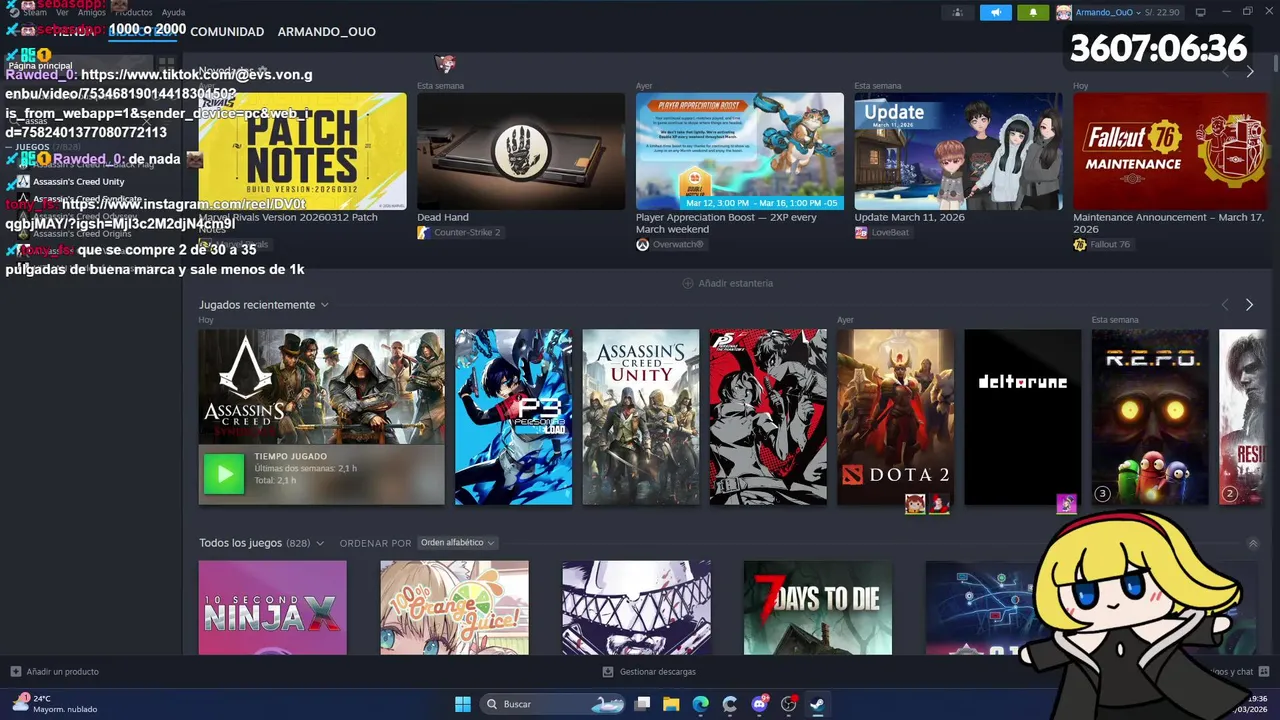Screen dimensions: 1280x720
Task: Open the friends activity icon in header
Action: (957, 12)
